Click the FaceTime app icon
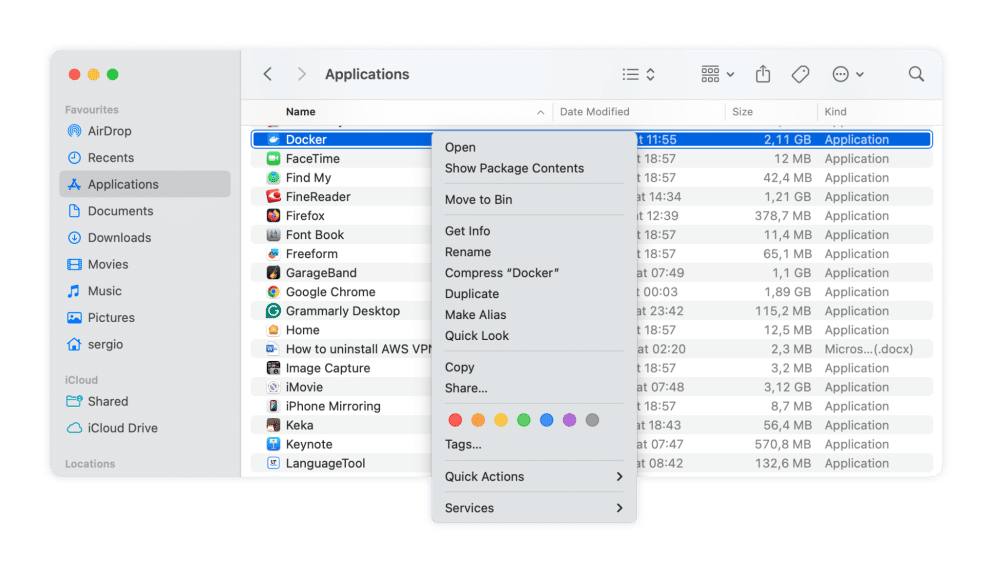The height and width of the screenshot is (573, 993). (273, 158)
